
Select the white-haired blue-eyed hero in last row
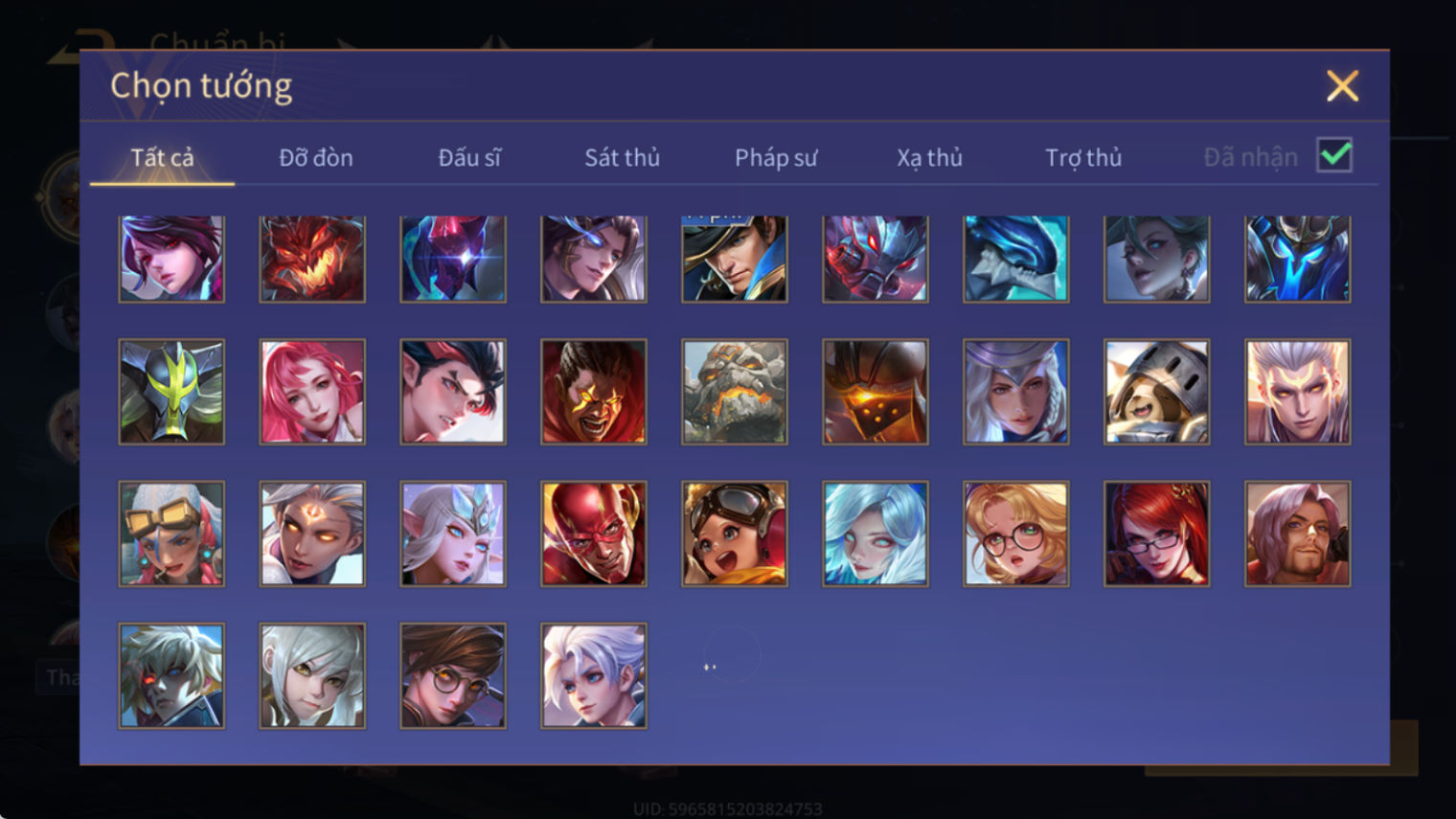594,676
